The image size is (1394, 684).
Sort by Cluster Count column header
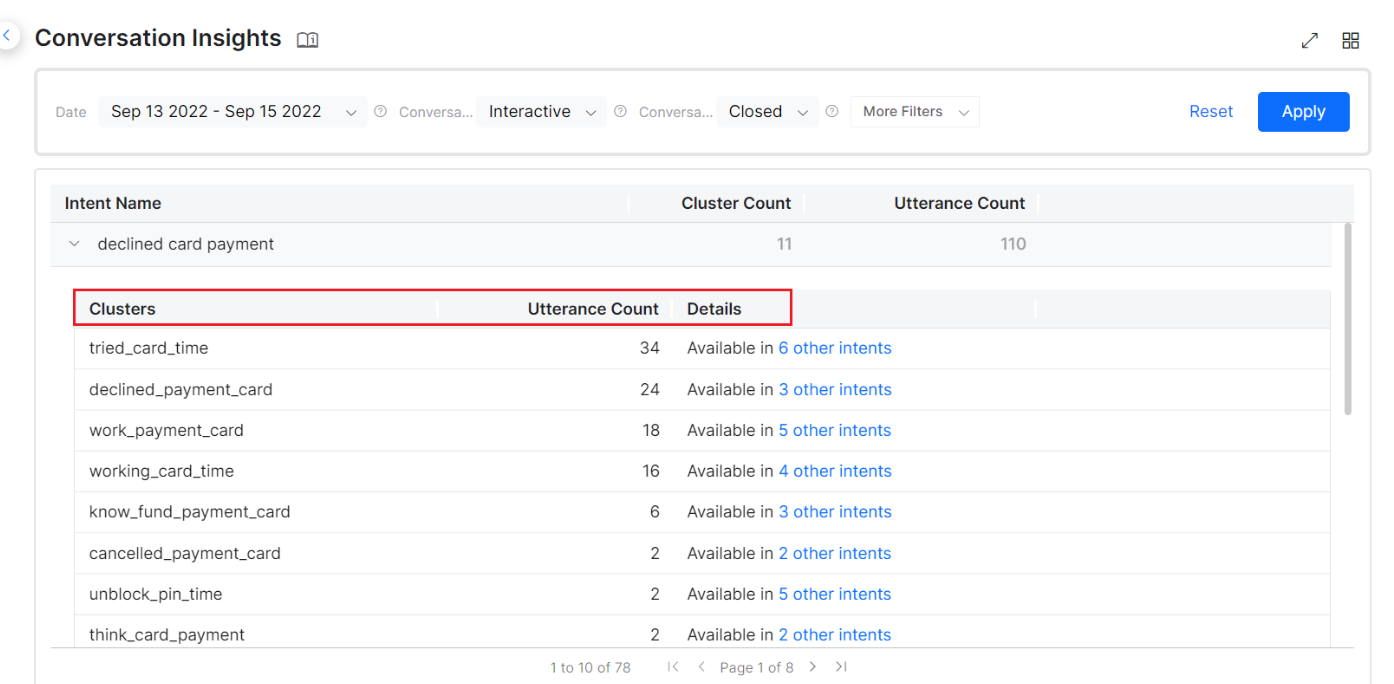[x=736, y=203]
